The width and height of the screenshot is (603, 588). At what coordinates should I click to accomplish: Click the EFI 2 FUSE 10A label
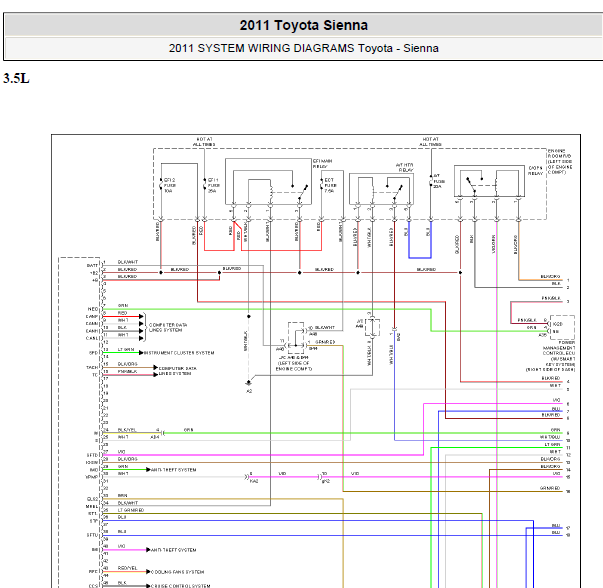pos(170,185)
